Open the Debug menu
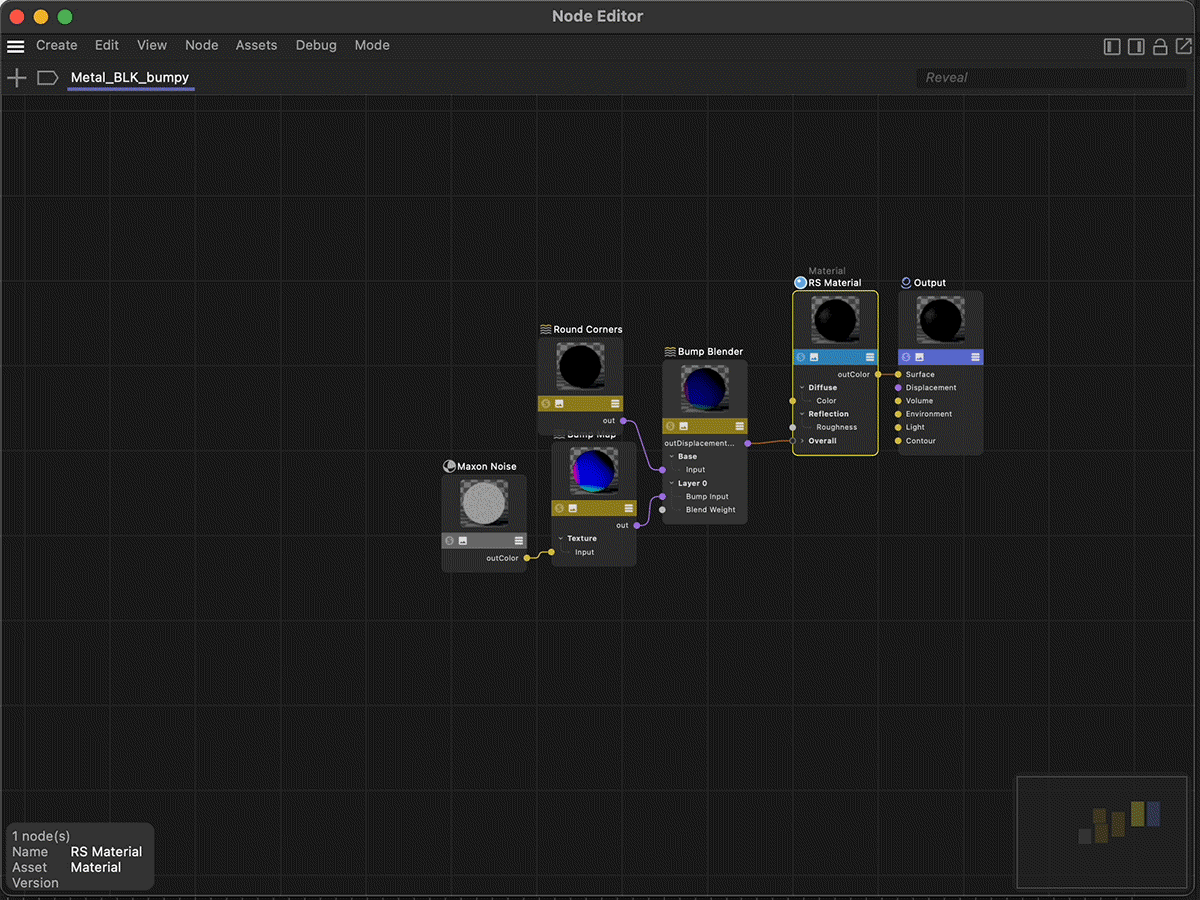The image size is (1200, 900). [x=316, y=46]
